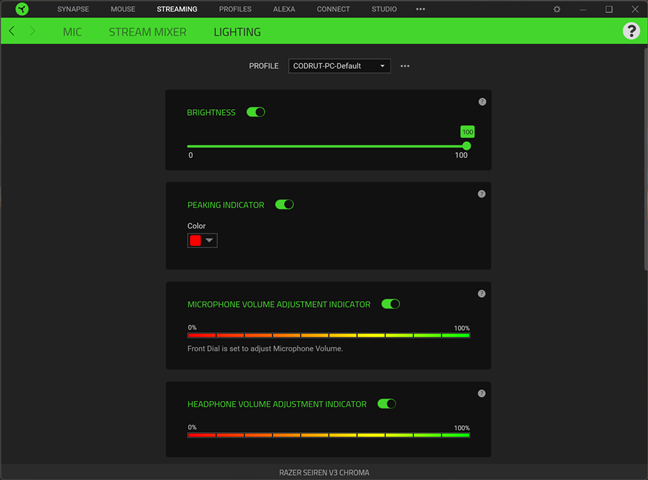Click the red peaking color swatch

click(195, 241)
